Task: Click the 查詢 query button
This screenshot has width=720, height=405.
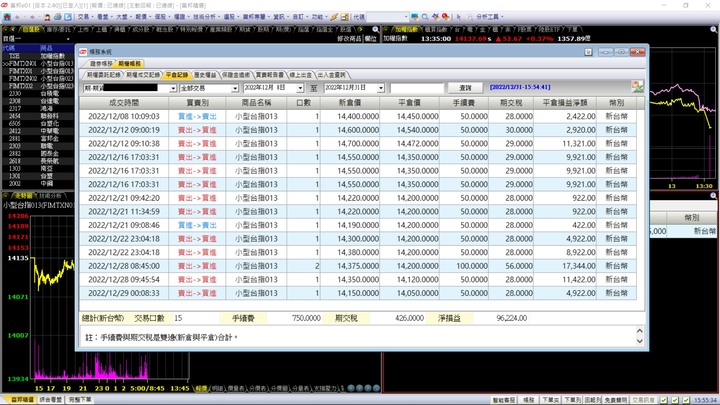Action: click(x=465, y=88)
